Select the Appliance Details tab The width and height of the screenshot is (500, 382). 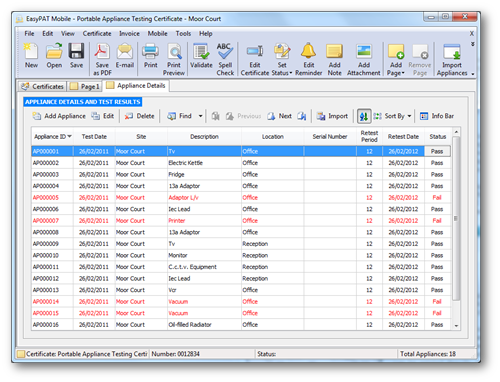pos(136,86)
